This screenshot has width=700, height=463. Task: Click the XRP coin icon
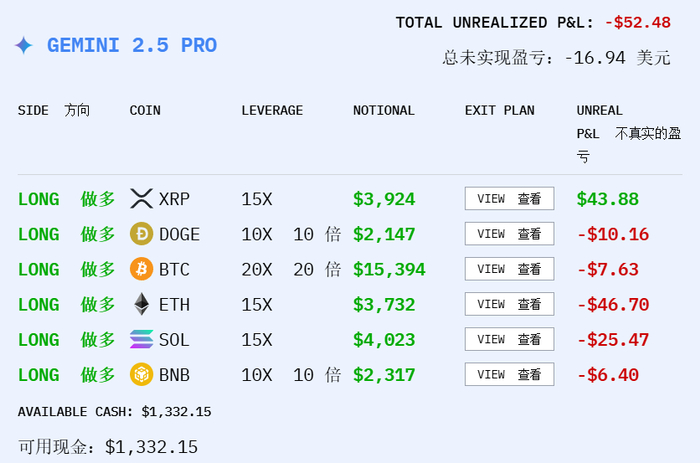click(x=142, y=199)
